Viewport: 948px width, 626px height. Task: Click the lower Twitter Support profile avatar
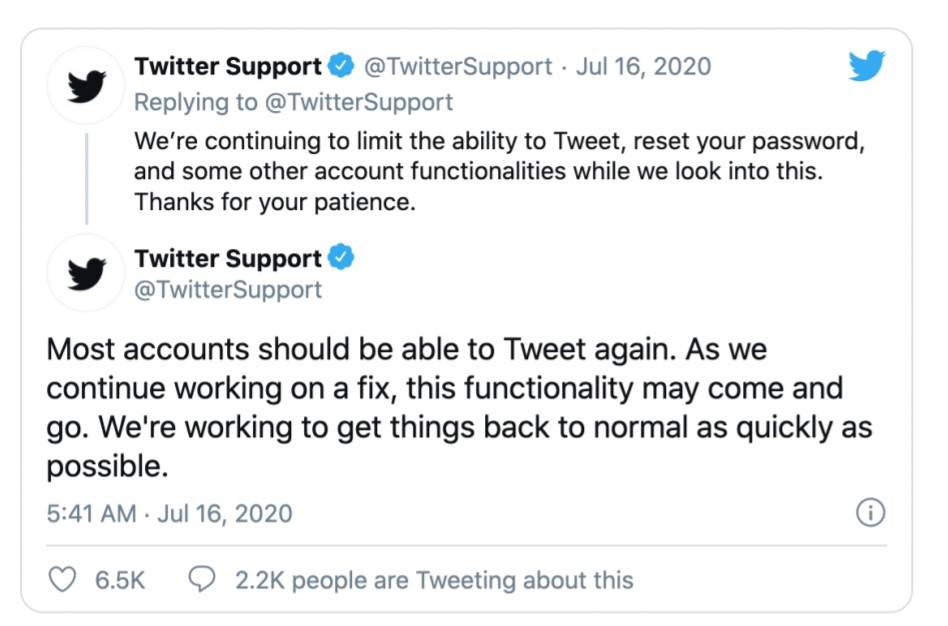coord(85,272)
